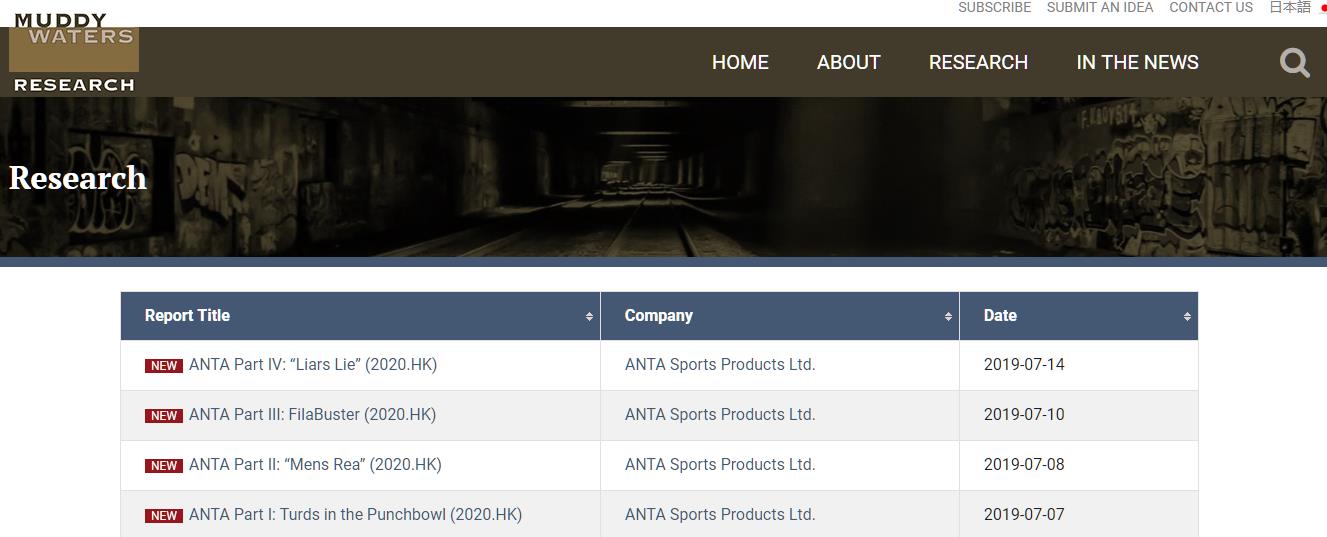The height and width of the screenshot is (537, 1327).
Task: Click the SUBSCRIBE link
Action: pyautogui.click(x=994, y=8)
